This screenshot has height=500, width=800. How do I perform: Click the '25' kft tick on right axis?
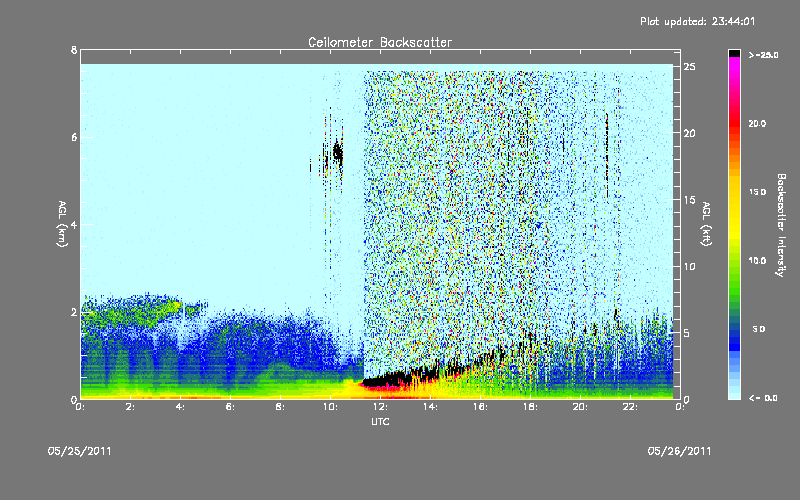point(689,67)
